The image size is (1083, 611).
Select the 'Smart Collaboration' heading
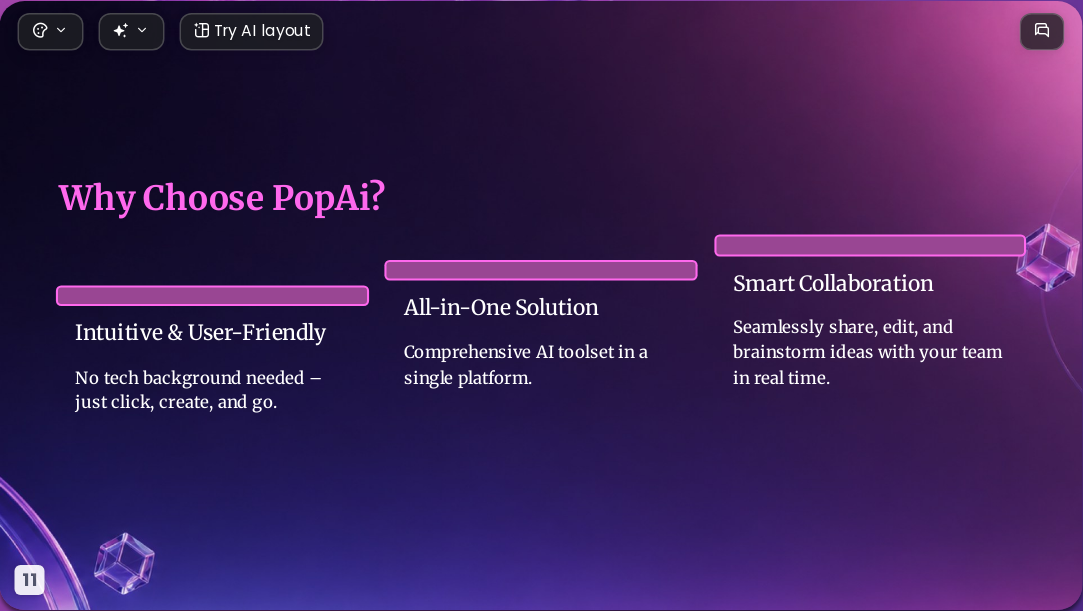833,283
